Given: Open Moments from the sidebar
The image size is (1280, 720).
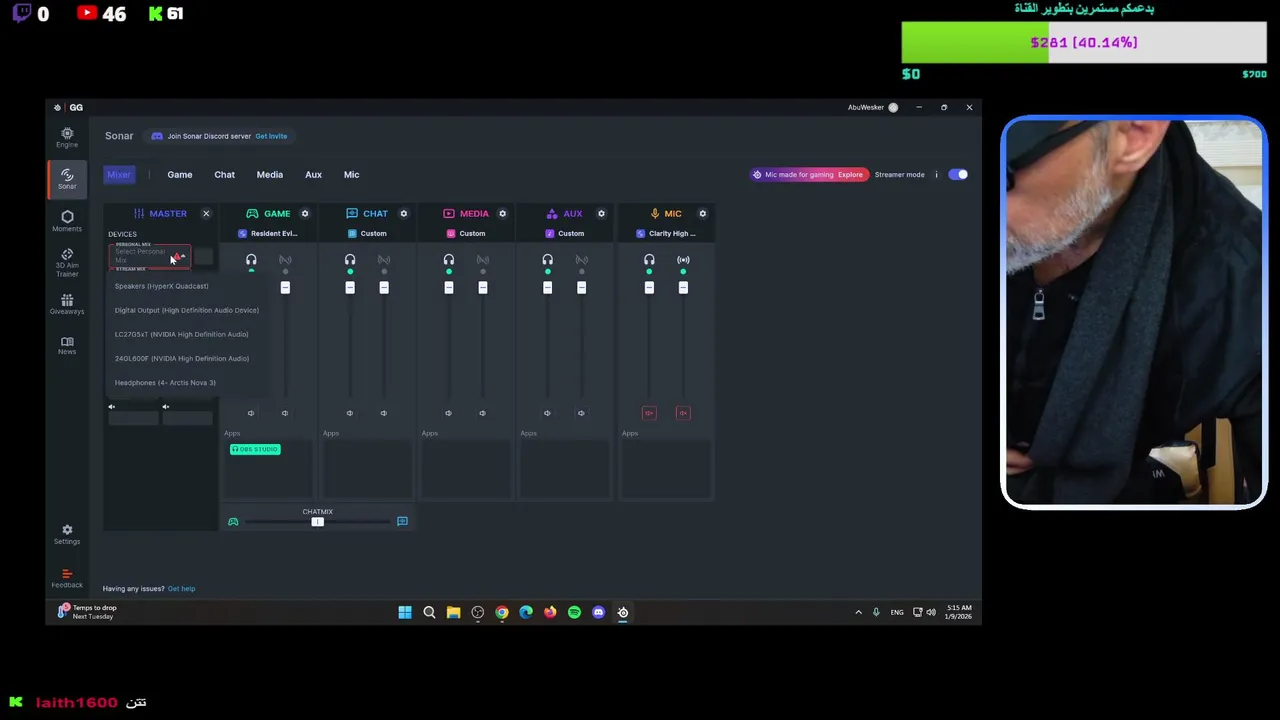Looking at the screenshot, I should [x=67, y=221].
